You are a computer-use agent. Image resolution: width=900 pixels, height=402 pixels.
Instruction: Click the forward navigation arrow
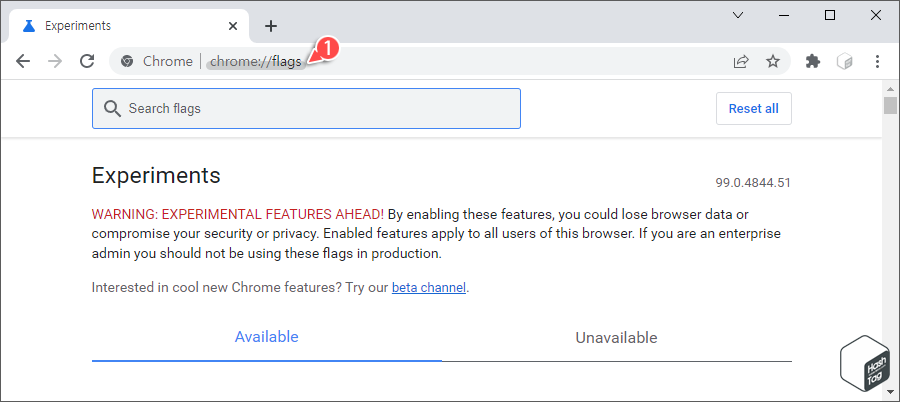[55, 61]
